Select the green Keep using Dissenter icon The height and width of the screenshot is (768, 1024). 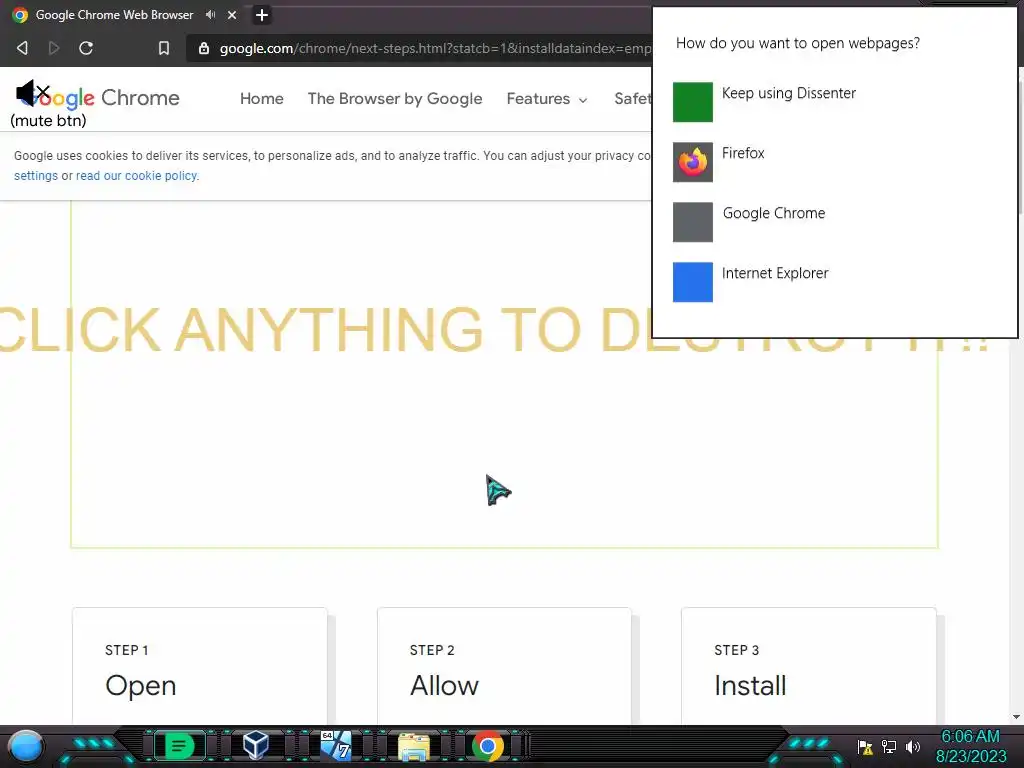pos(693,102)
